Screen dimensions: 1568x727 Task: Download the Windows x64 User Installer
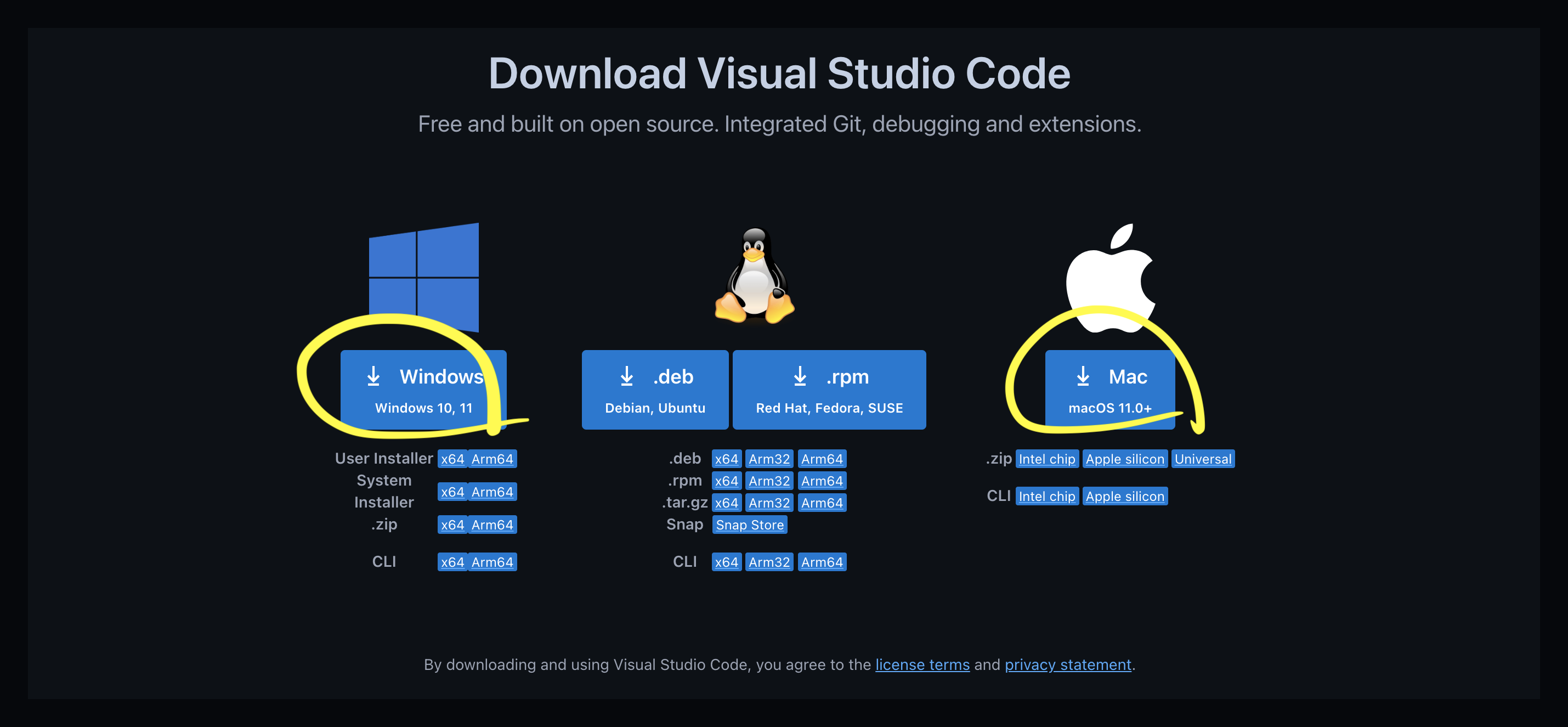pos(452,459)
